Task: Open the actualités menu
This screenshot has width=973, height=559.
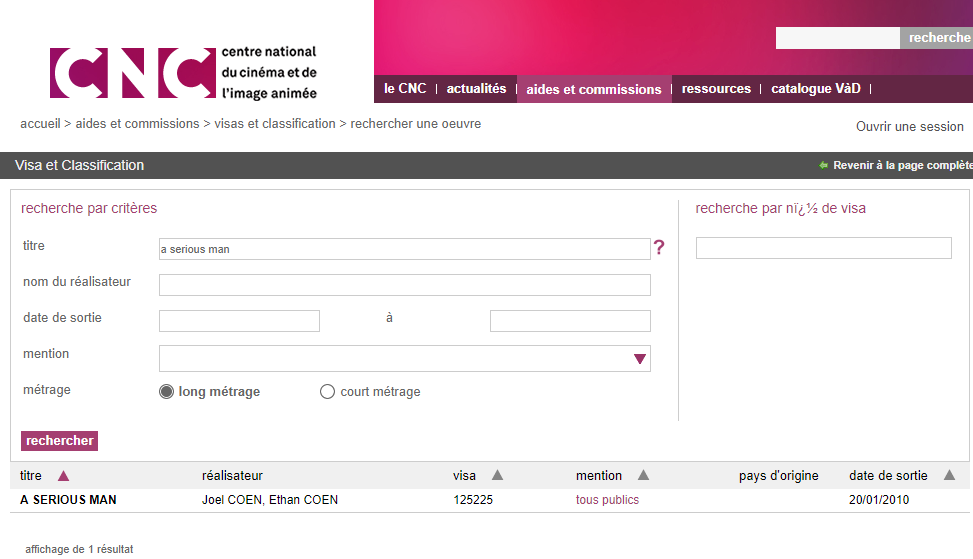Action: (476, 89)
